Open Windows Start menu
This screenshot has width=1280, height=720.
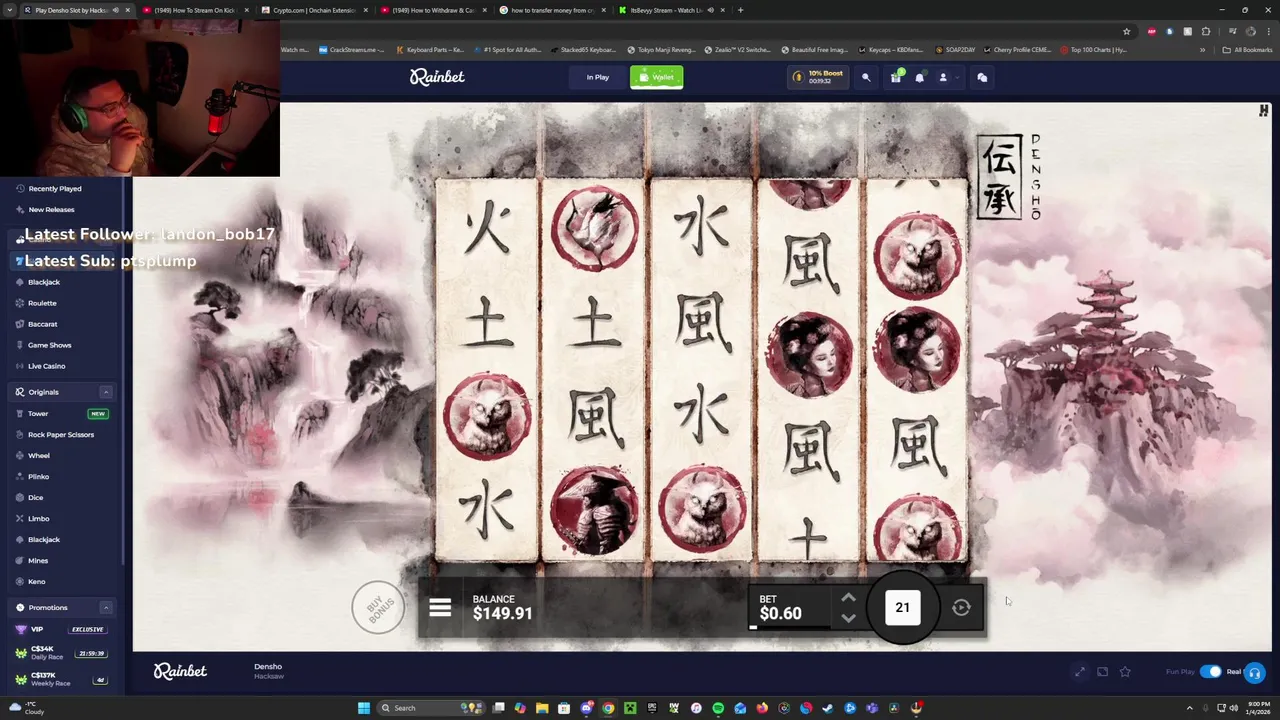pyautogui.click(x=364, y=708)
